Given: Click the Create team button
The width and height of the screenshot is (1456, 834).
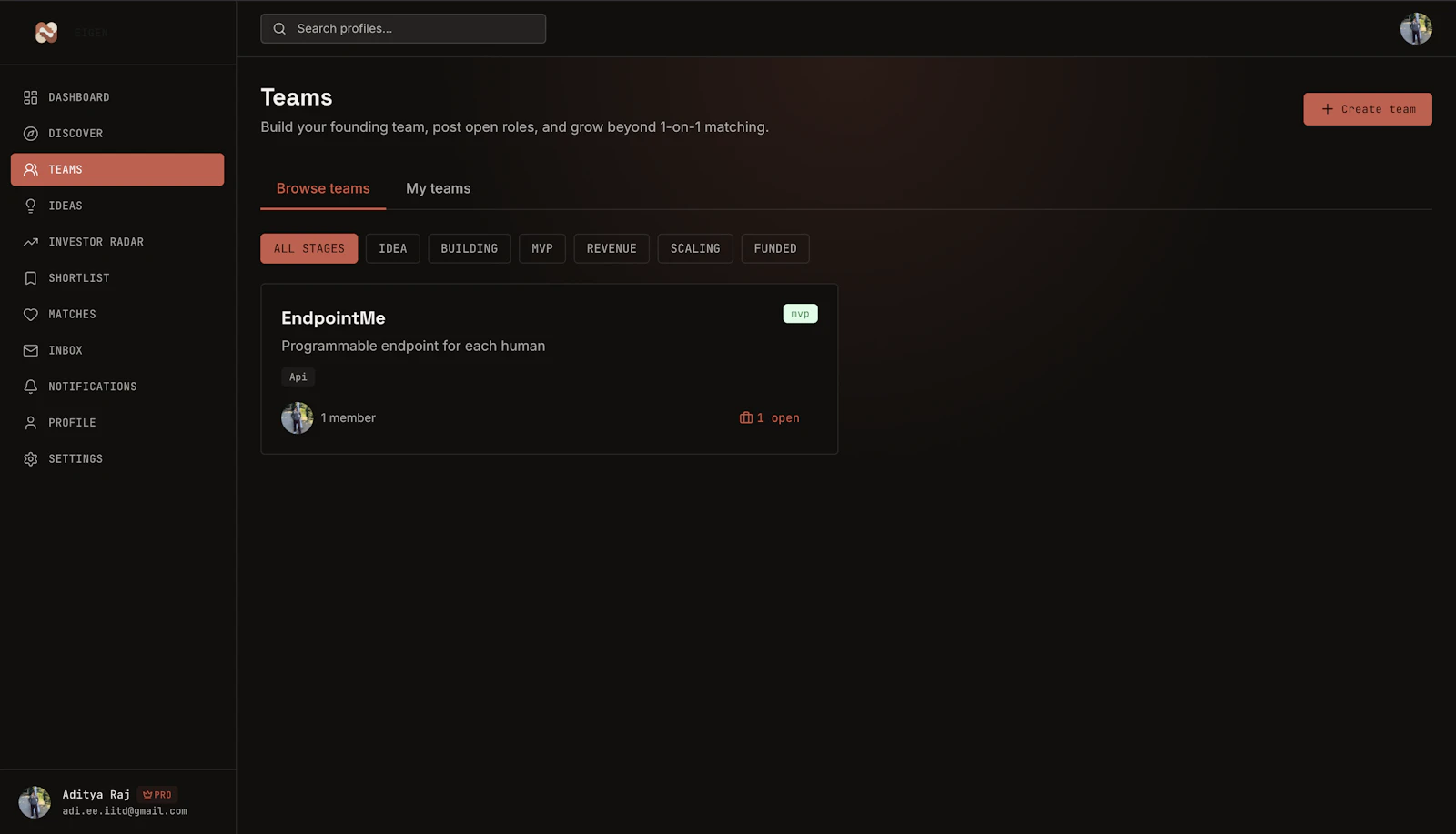Looking at the screenshot, I should point(1368,109).
